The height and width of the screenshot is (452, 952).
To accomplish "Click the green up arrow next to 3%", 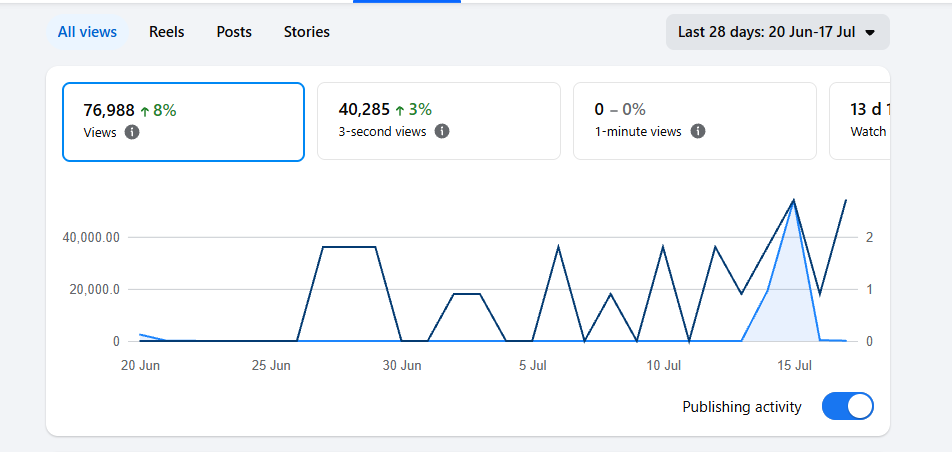I will coord(400,110).
